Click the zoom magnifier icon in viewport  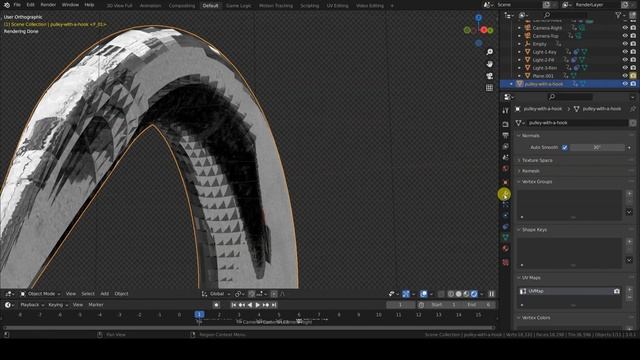489,52
